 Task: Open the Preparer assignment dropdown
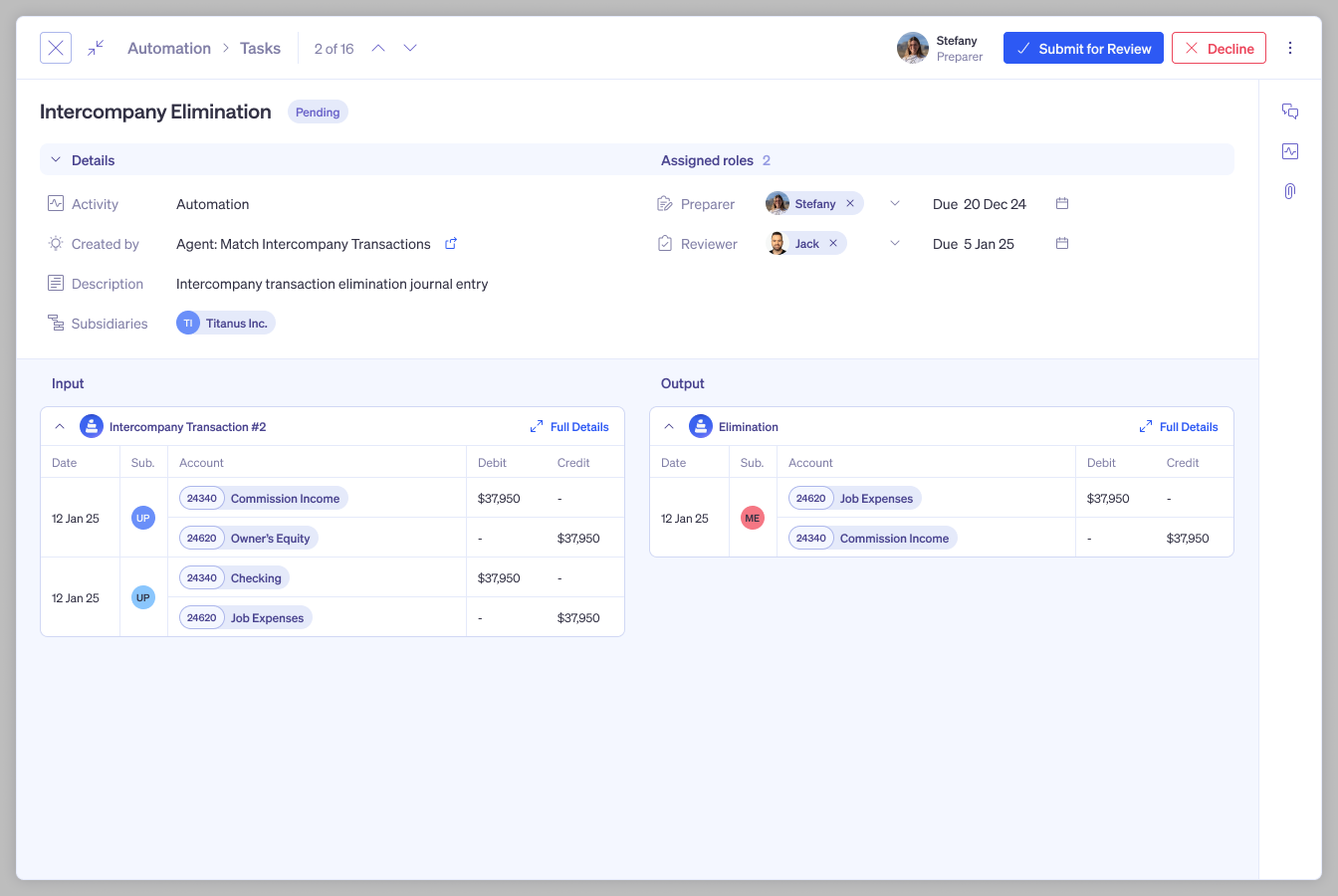(894, 203)
